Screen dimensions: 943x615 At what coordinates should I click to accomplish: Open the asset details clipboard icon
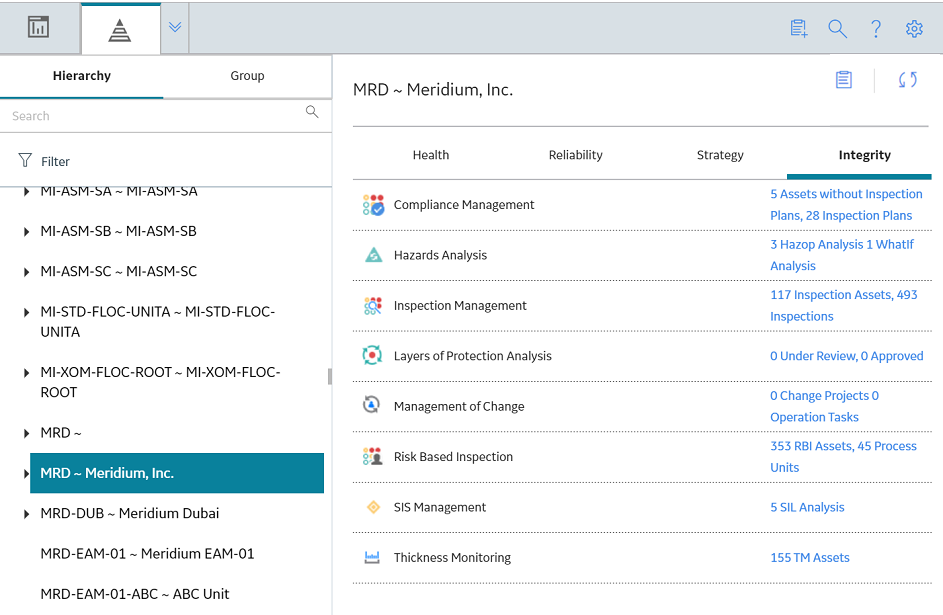[844, 79]
